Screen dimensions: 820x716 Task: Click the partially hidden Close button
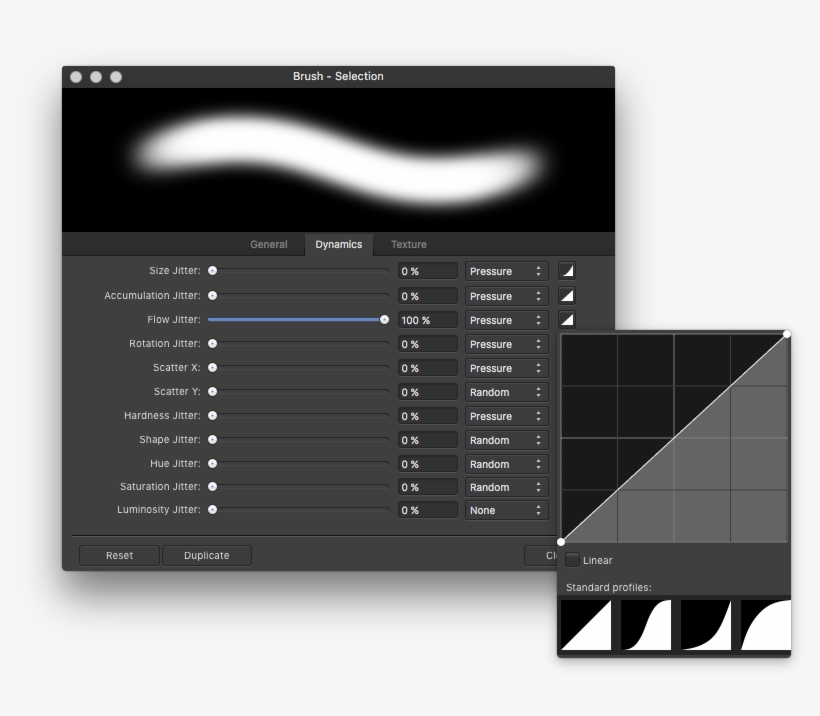[541, 555]
